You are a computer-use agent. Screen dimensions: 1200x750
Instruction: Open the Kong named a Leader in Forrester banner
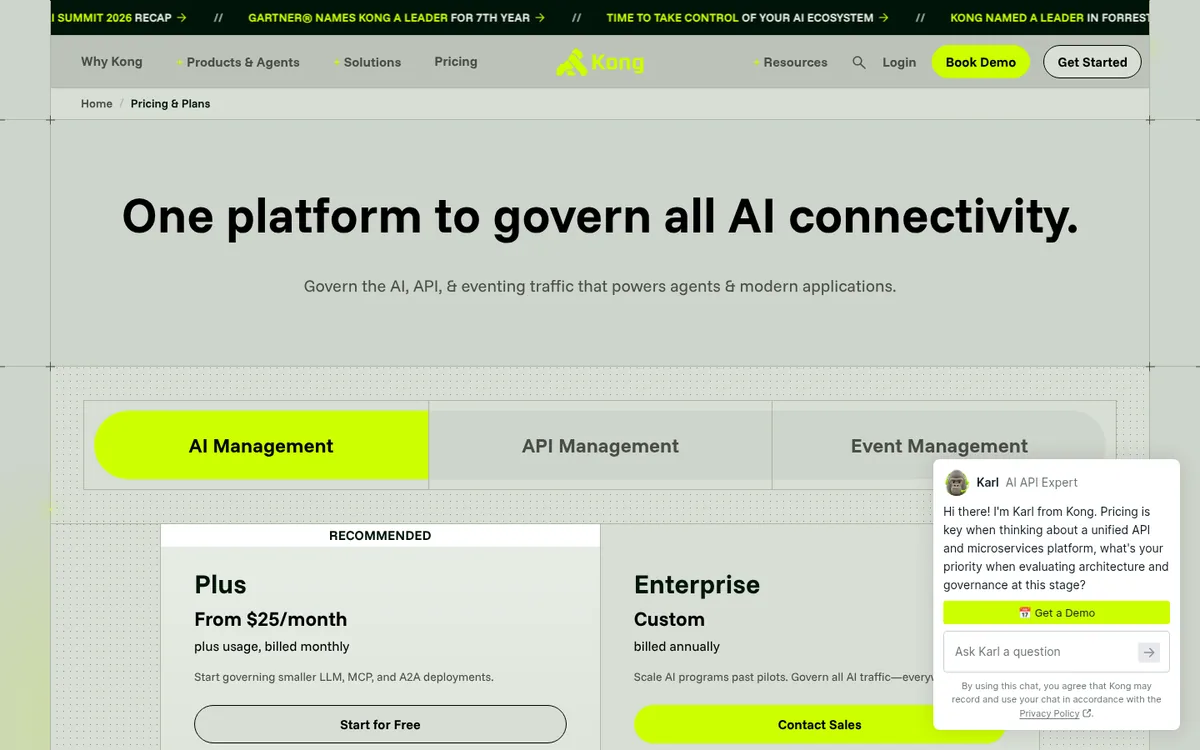coord(1048,18)
